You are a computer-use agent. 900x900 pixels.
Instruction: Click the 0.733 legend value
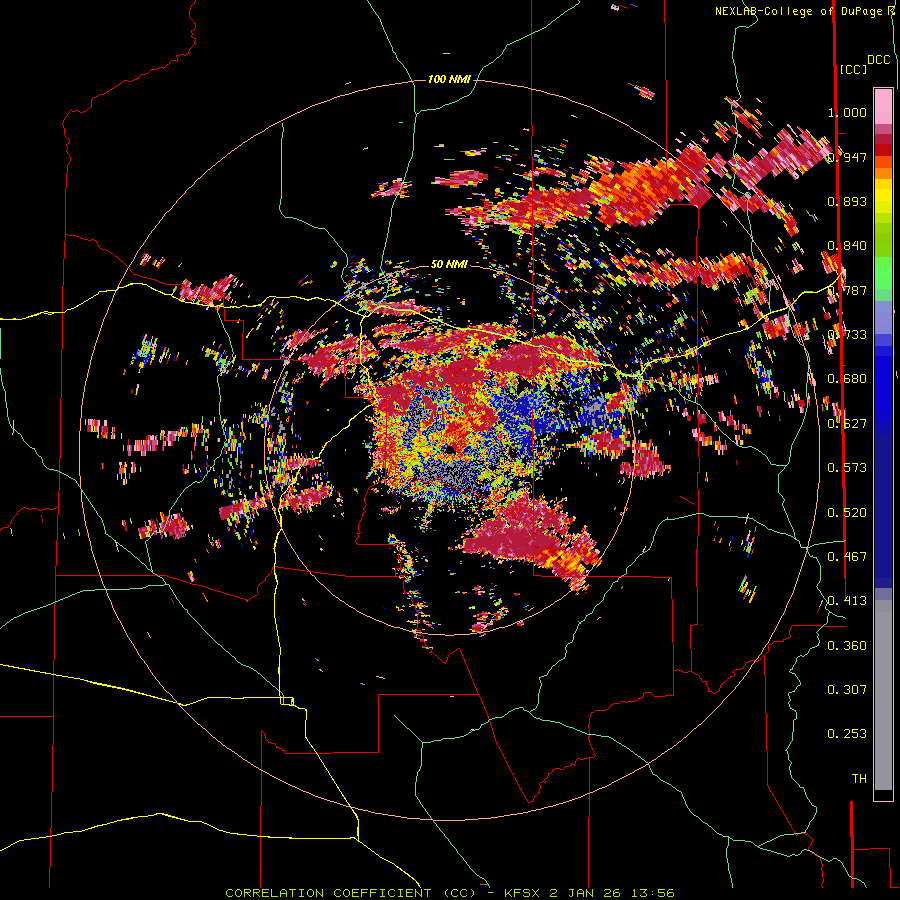tap(847, 335)
